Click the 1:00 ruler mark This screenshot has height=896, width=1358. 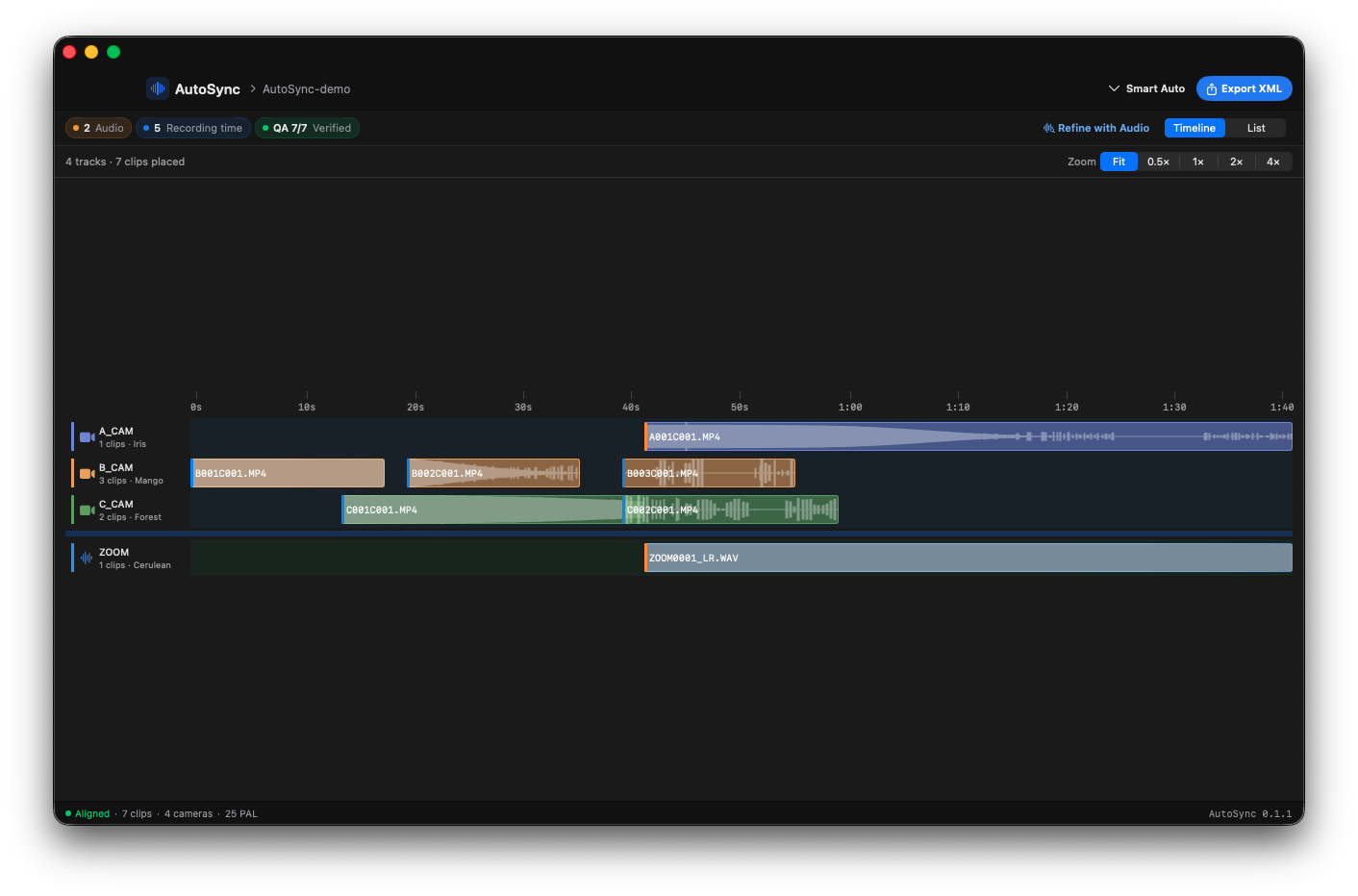[x=850, y=407]
